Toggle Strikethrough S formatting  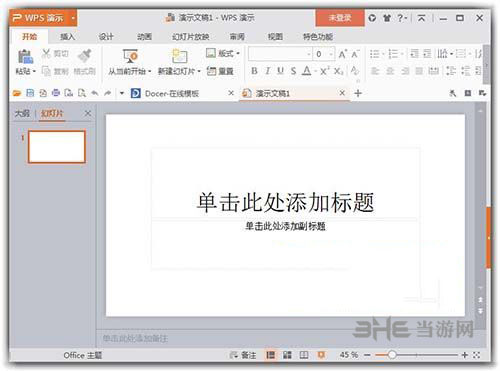point(293,71)
